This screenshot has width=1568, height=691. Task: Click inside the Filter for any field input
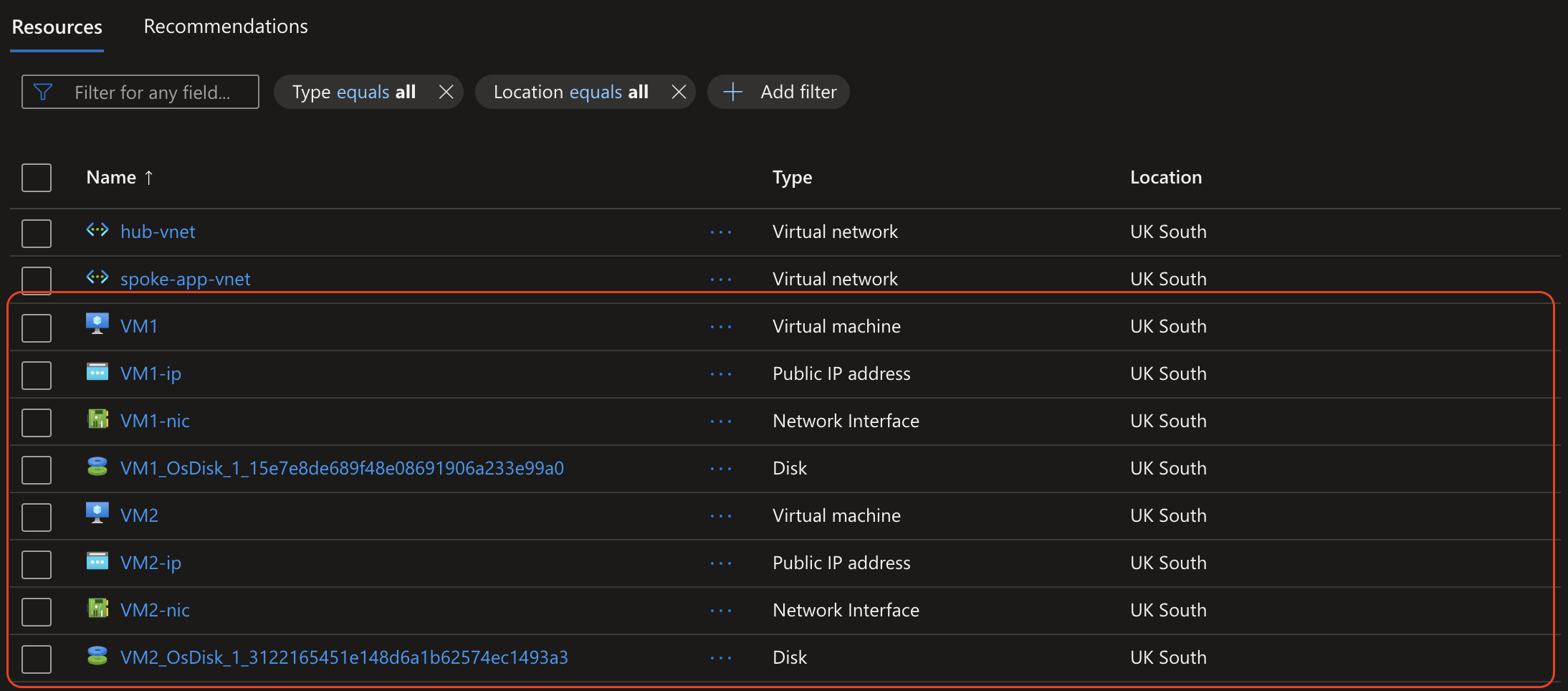coord(153,91)
